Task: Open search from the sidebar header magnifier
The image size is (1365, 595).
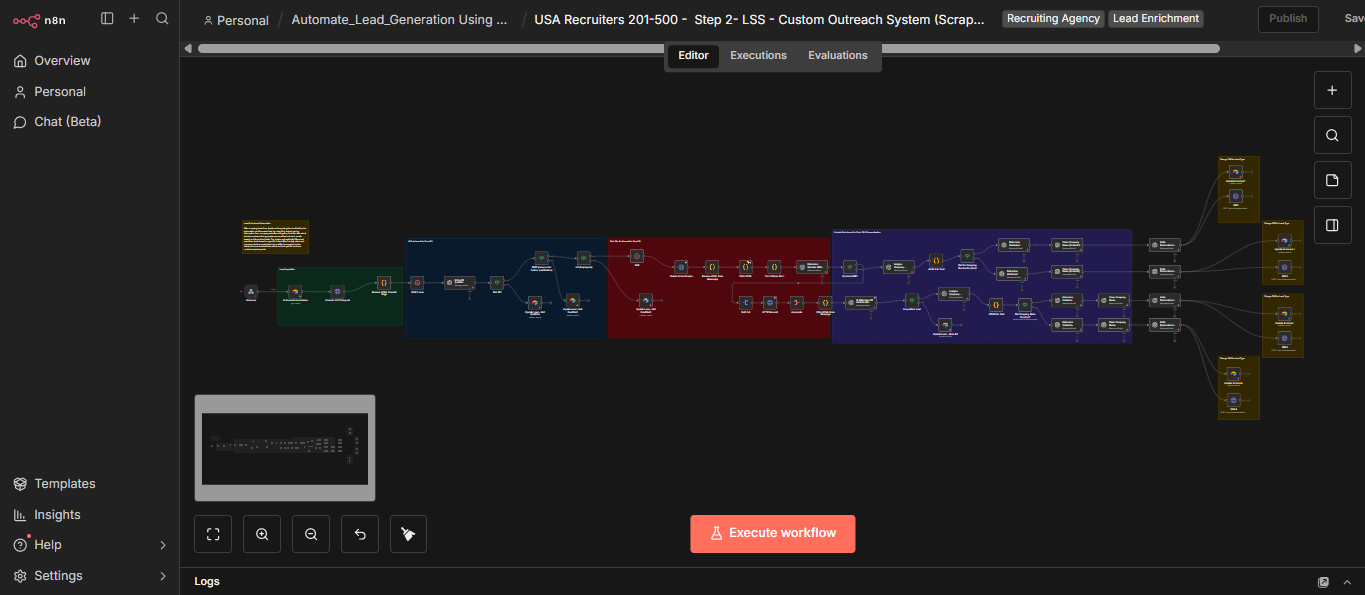Action: (x=162, y=18)
